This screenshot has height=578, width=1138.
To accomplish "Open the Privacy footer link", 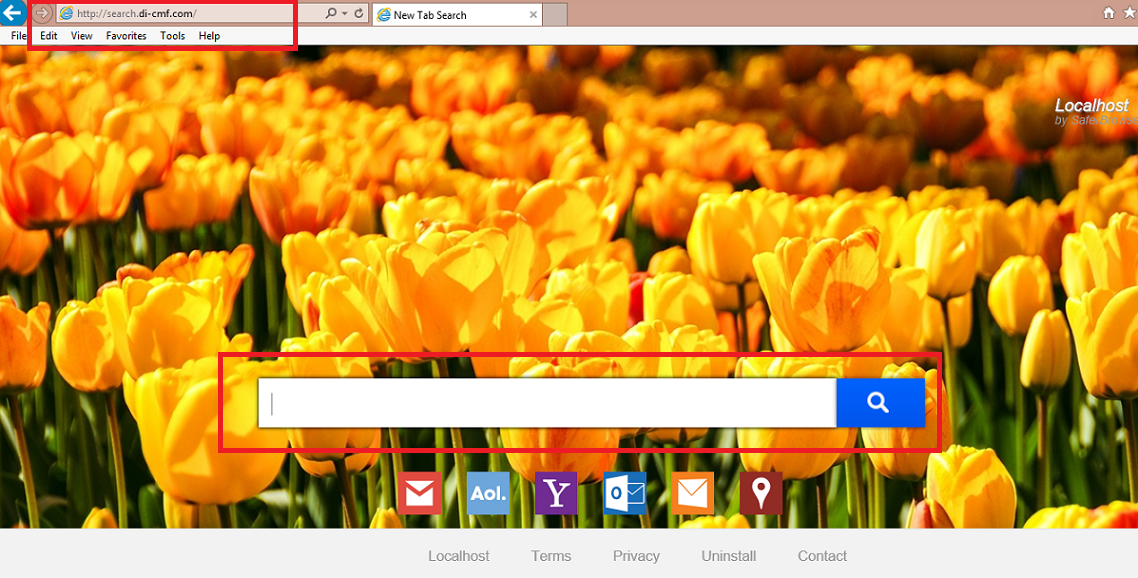I will [x=636, y=556].
